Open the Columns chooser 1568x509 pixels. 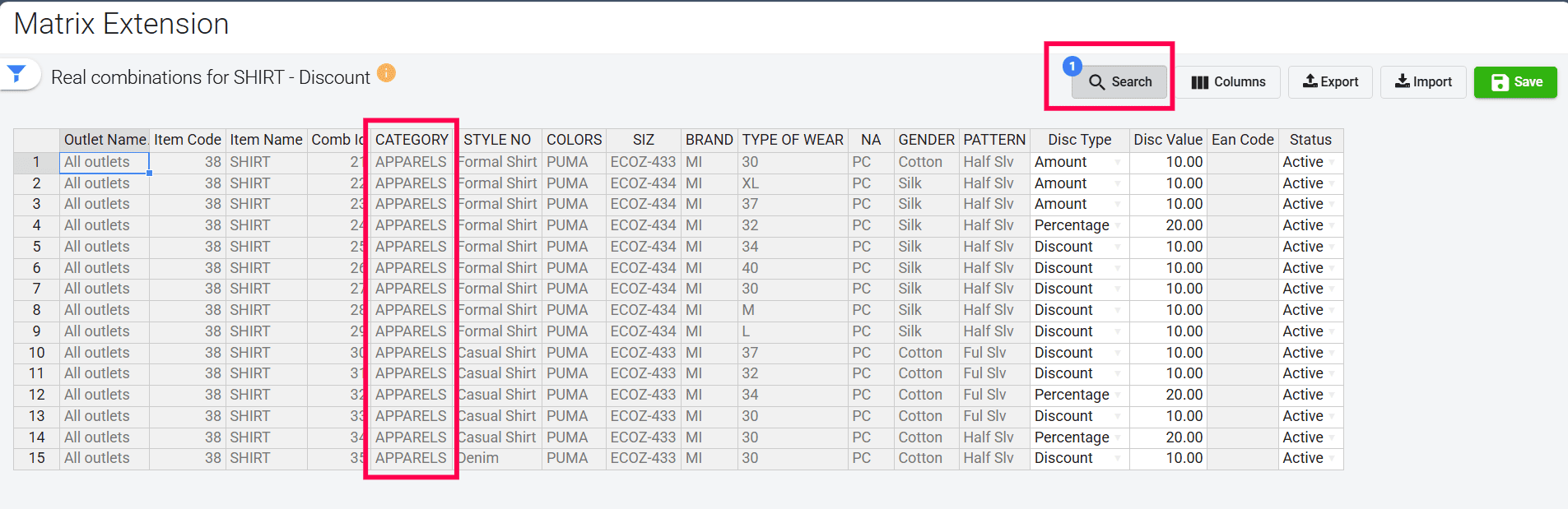pyautogui.click(x=1228, y=82)
